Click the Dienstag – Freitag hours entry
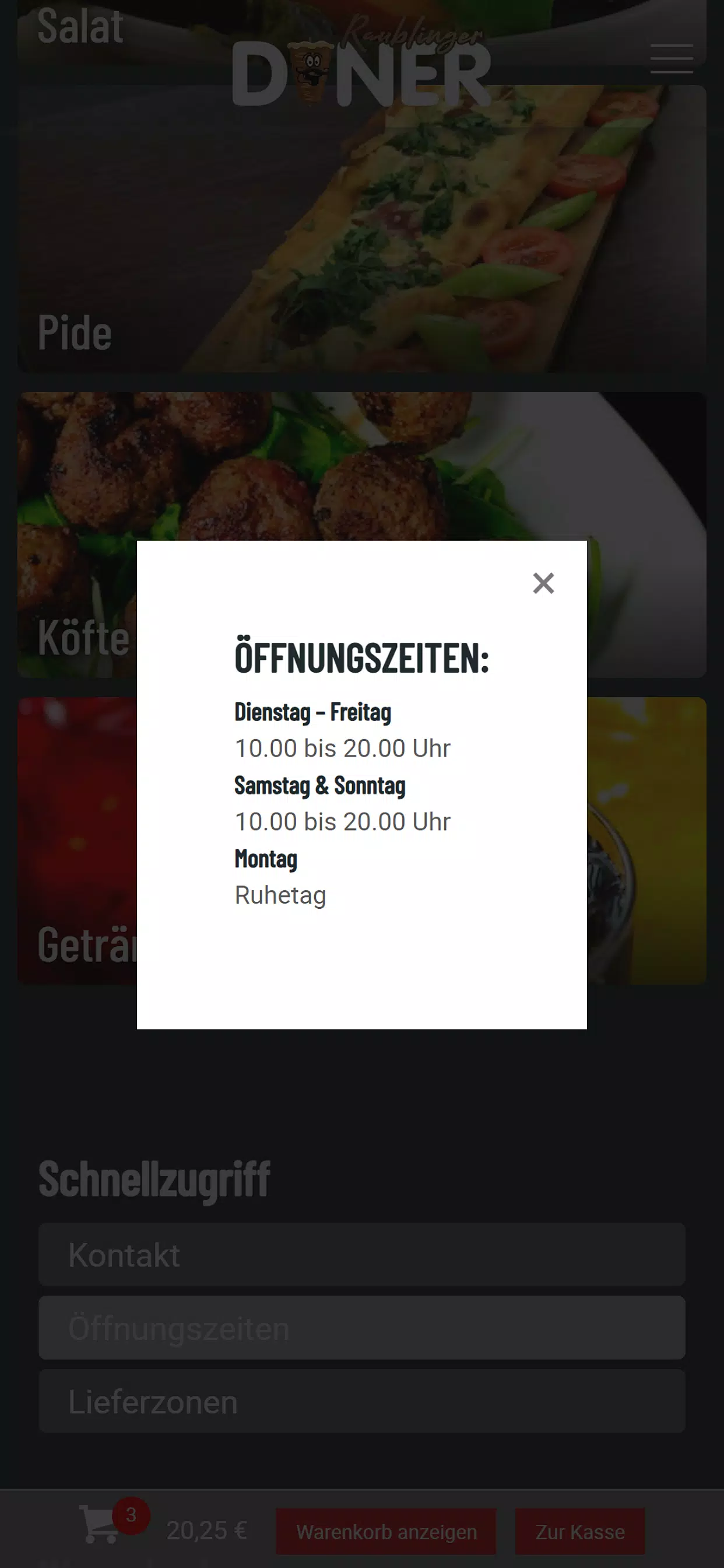 pos(343,730)
